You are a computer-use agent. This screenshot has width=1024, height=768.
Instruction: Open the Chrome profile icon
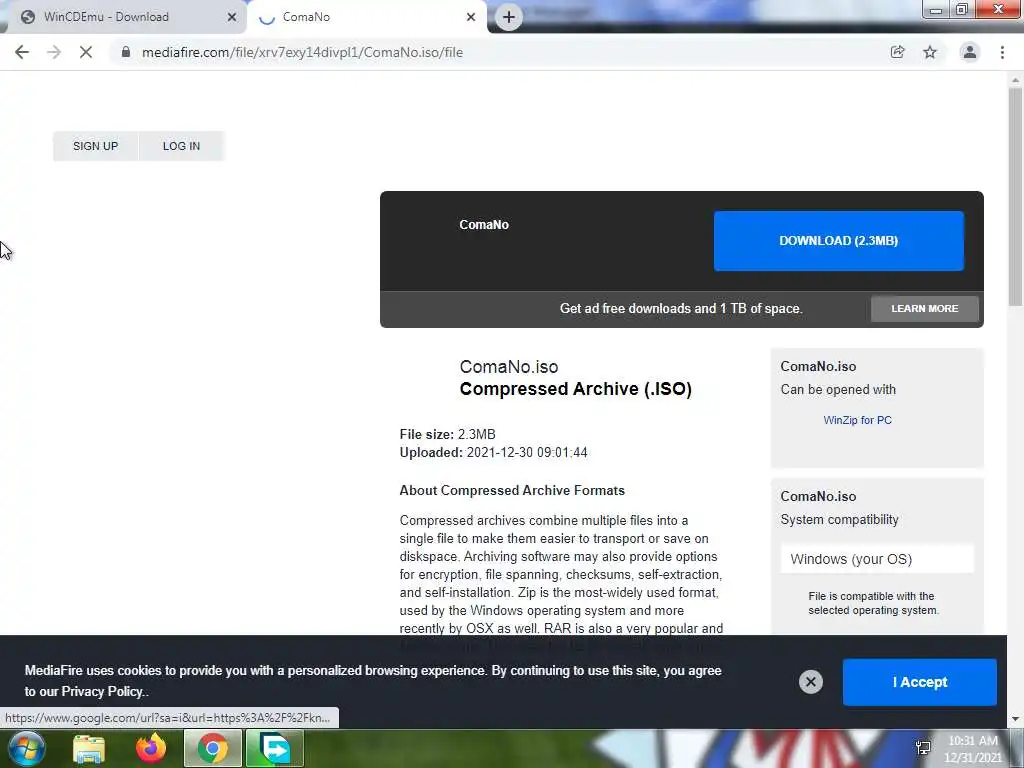(970, 52)
